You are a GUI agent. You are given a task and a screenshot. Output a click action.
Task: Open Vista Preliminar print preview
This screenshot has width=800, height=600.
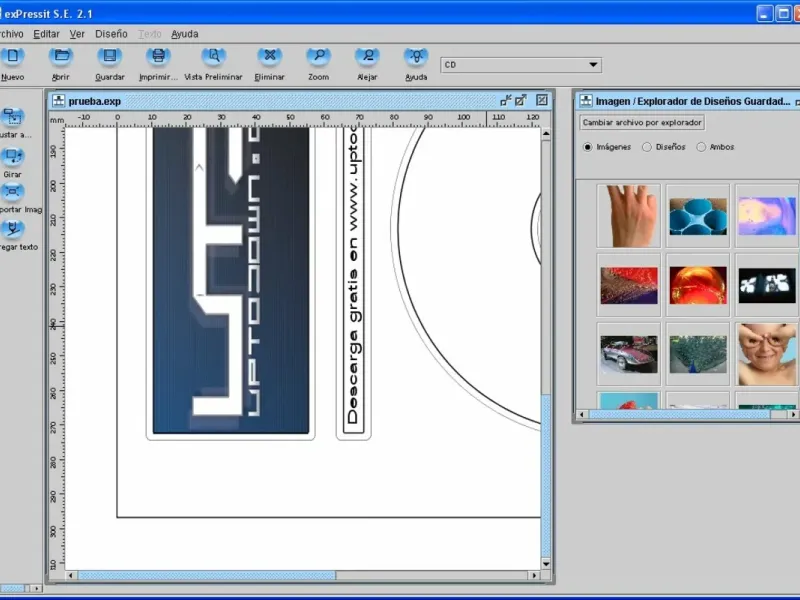[213, 57]
